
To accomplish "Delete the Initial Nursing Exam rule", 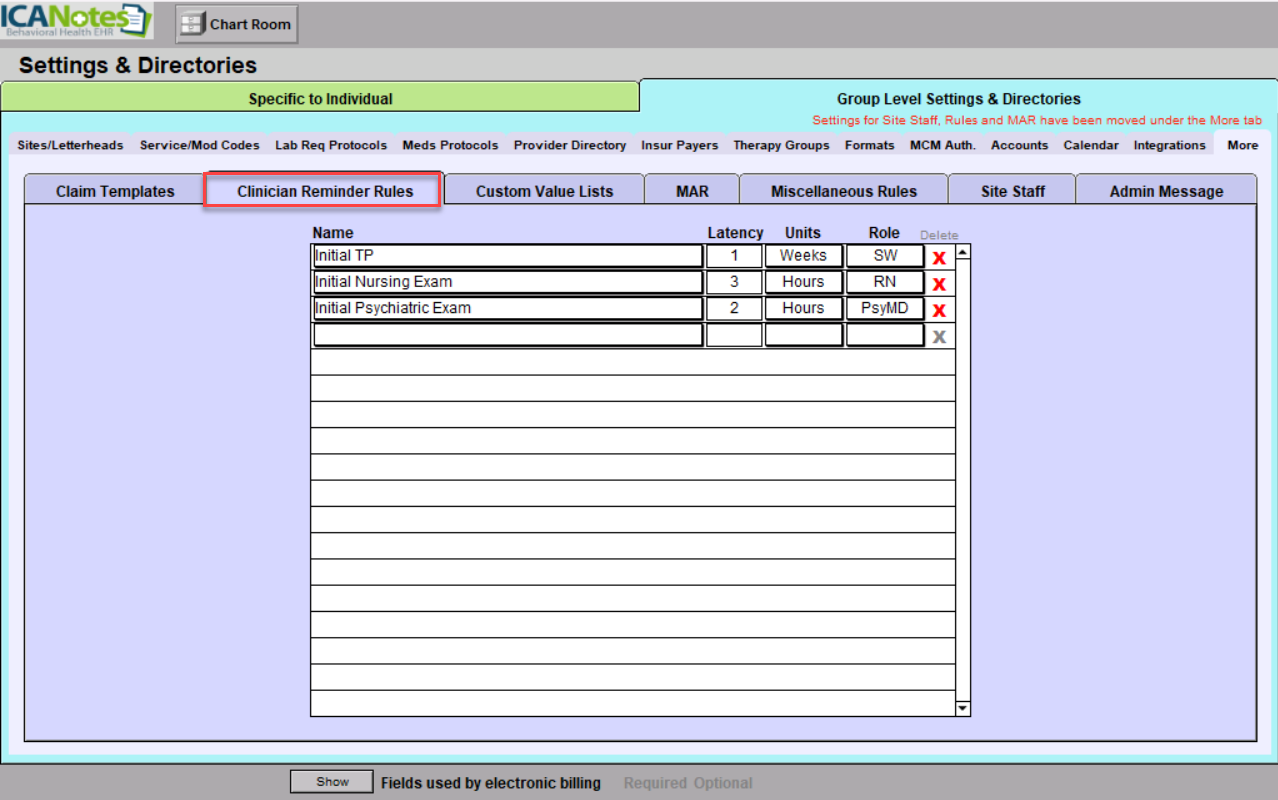I will 938,284.
